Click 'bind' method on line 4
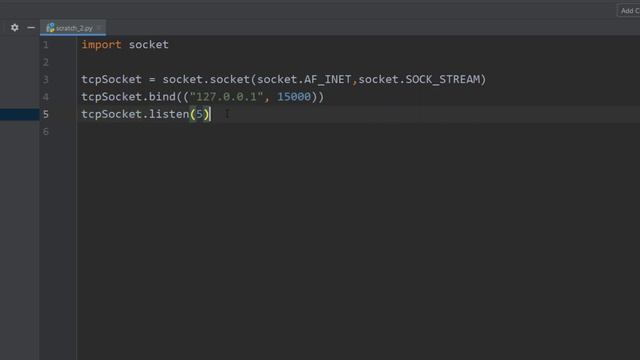The height and width of the screenshot is (360, 640). tap(162, 97)
